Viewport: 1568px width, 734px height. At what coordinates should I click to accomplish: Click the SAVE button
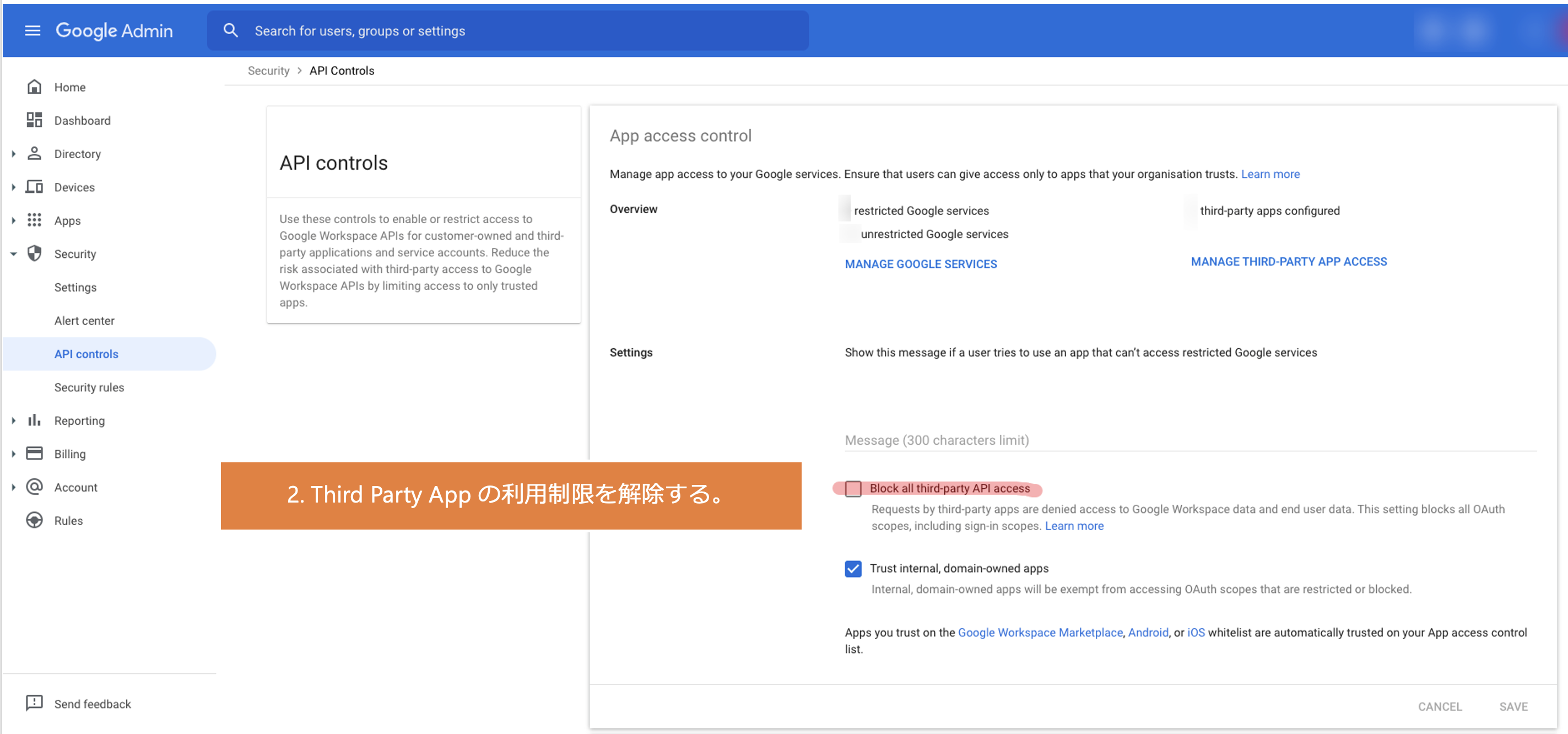(1513, 706)
